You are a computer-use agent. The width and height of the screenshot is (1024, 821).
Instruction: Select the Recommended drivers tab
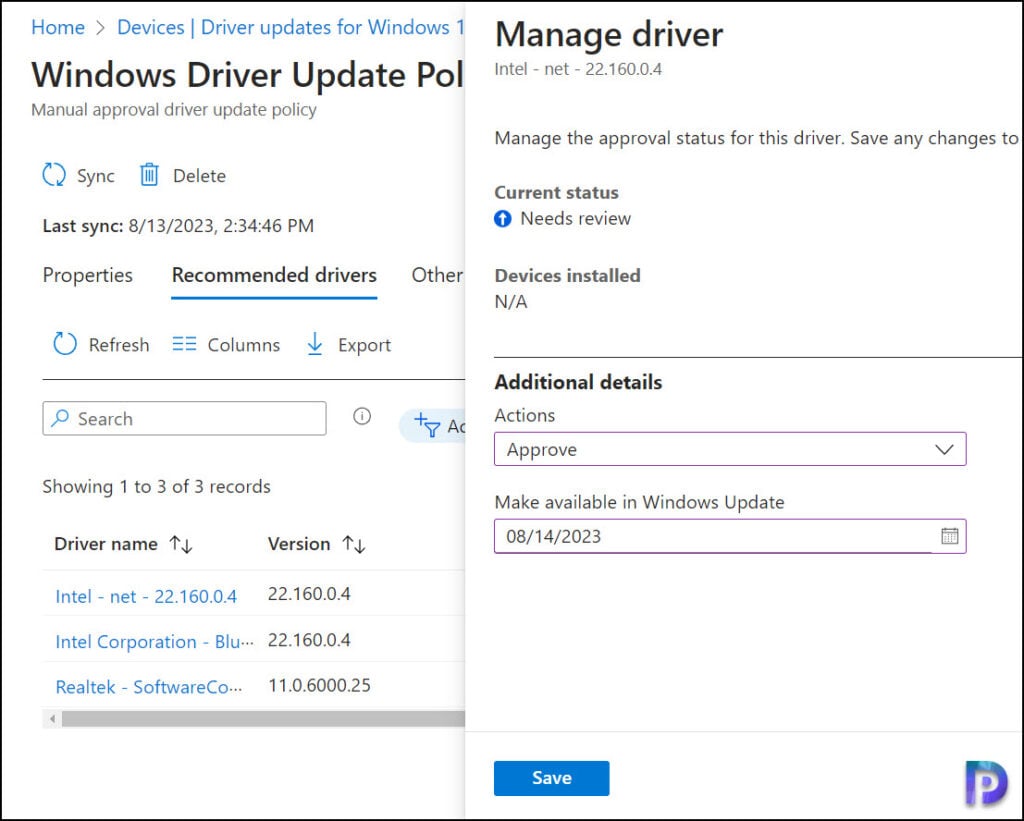point(274,275)
